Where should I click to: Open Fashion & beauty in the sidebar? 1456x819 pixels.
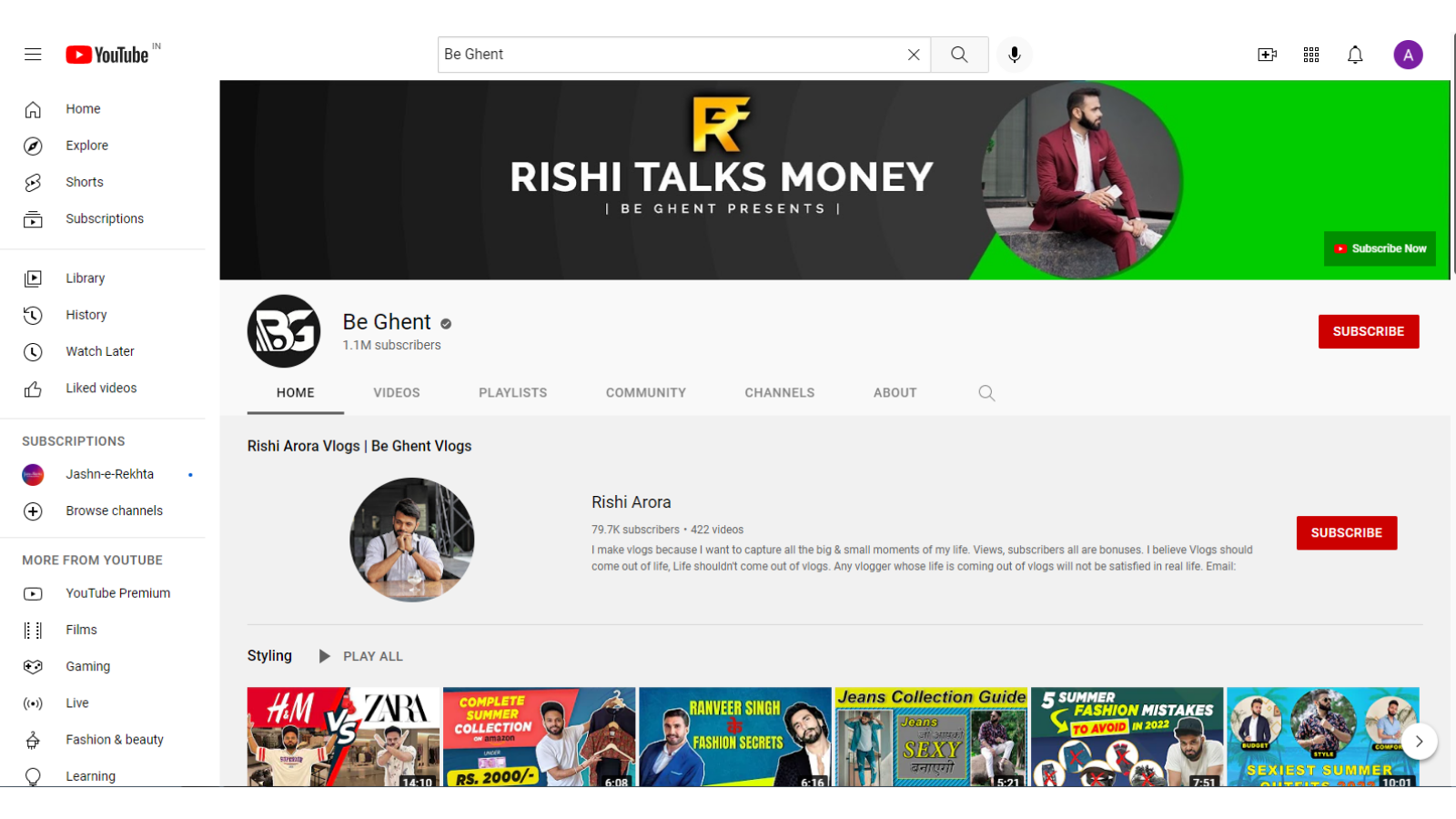tap(103, 740)
